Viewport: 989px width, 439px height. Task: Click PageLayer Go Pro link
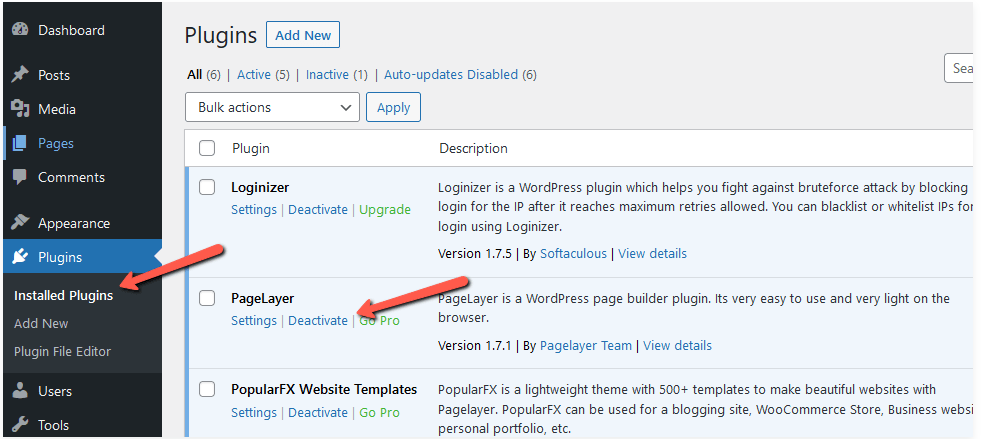click(380, 320)
